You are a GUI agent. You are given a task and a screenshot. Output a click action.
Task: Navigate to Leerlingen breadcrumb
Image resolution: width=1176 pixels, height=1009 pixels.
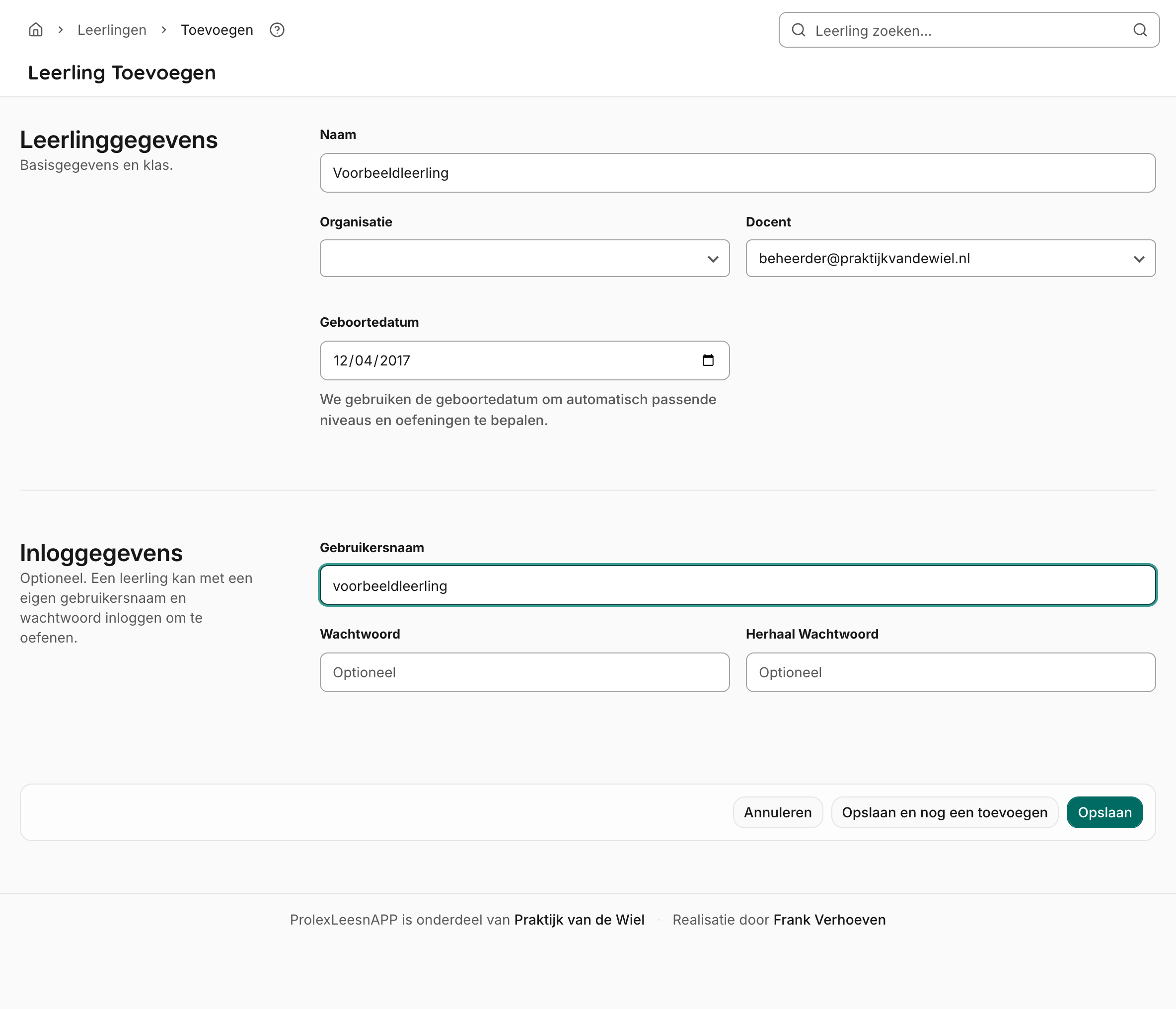pos(112,30)
